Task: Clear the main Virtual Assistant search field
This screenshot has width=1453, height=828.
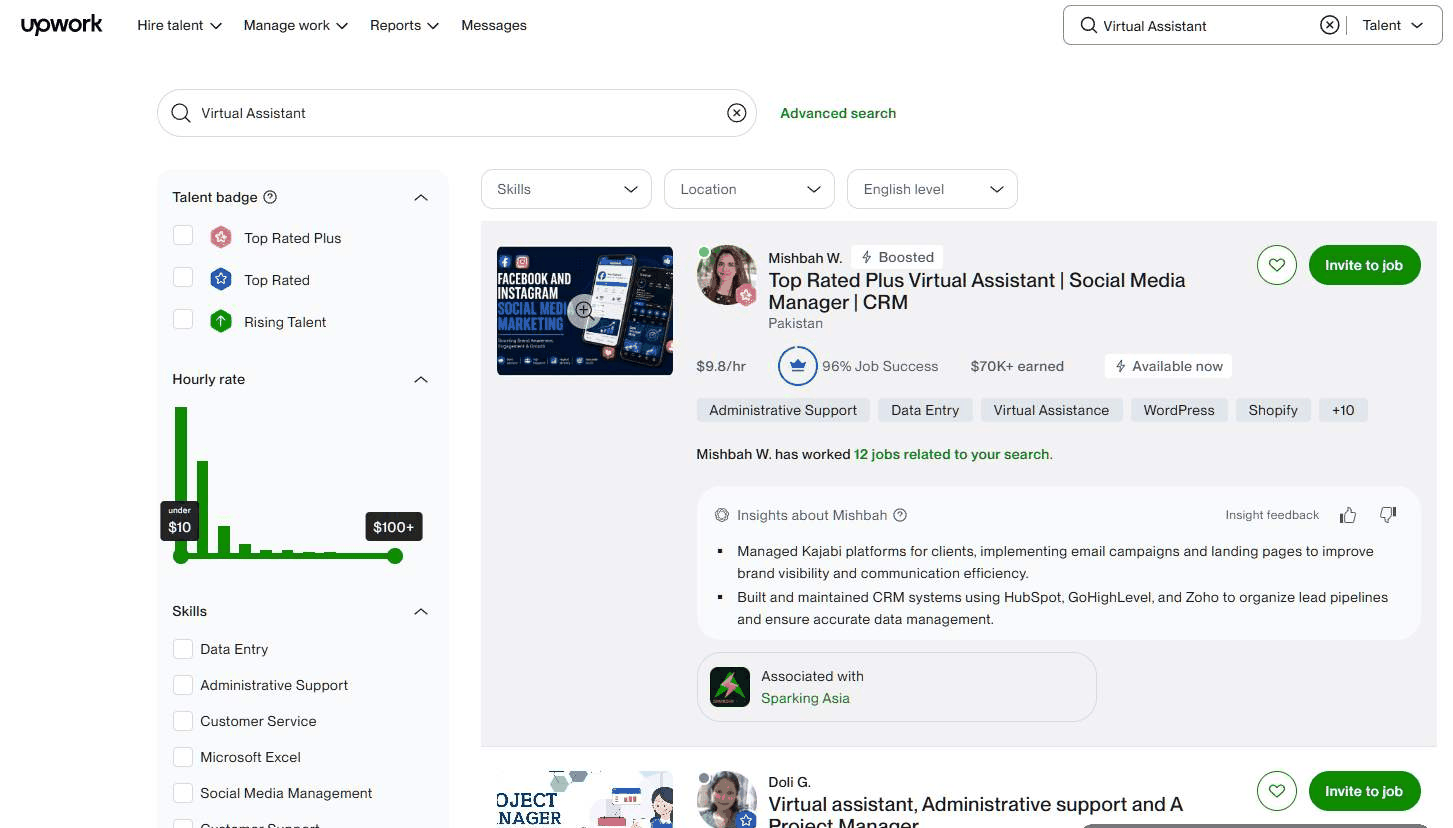Action: pyautogui.click(x=736, y=113)
